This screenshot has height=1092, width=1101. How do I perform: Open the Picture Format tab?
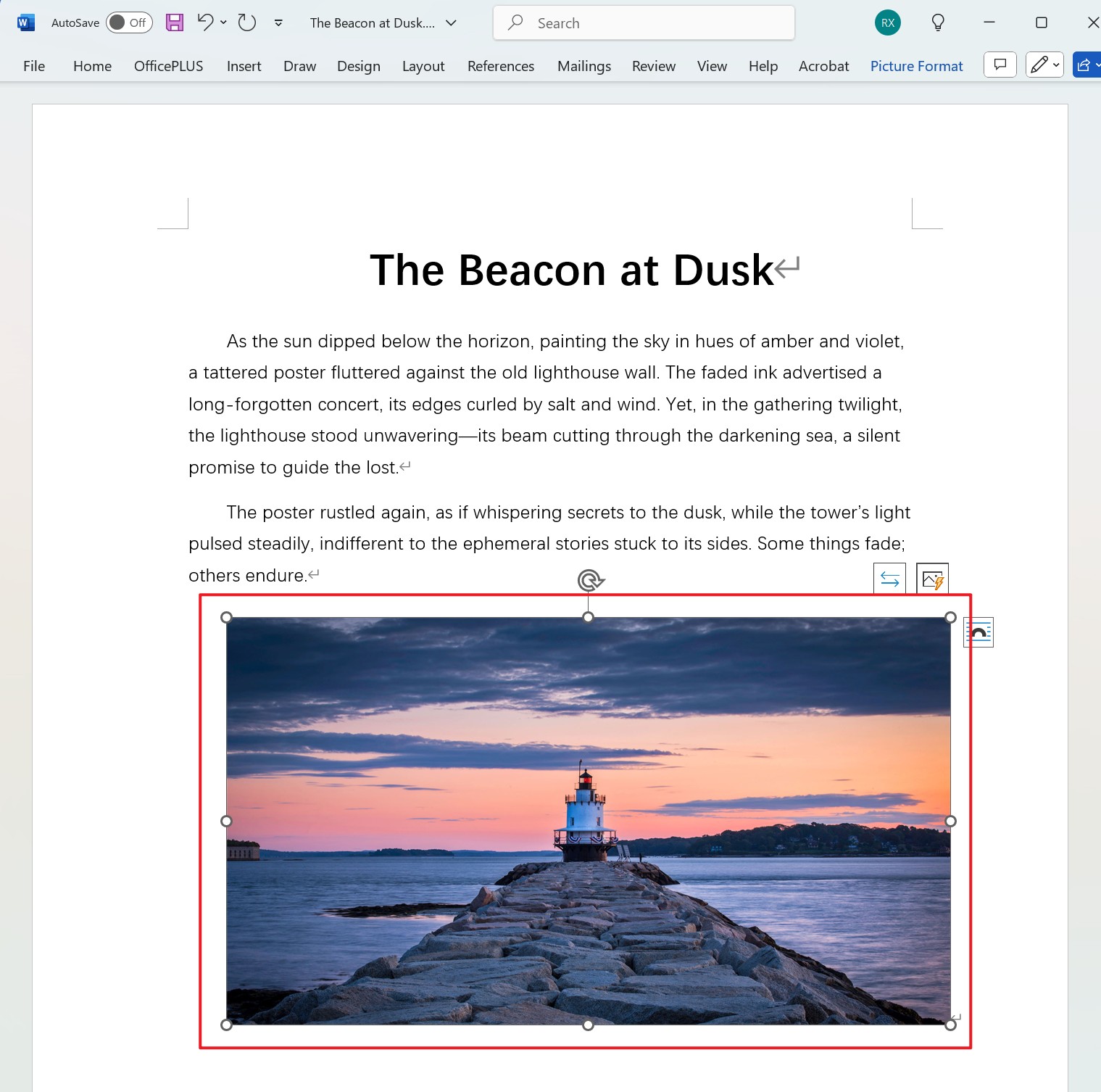click(916, 66)
